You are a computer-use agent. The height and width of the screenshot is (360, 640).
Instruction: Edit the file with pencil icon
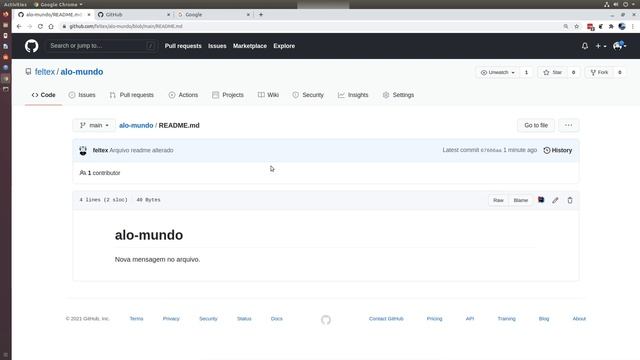(x=555, y=200)
